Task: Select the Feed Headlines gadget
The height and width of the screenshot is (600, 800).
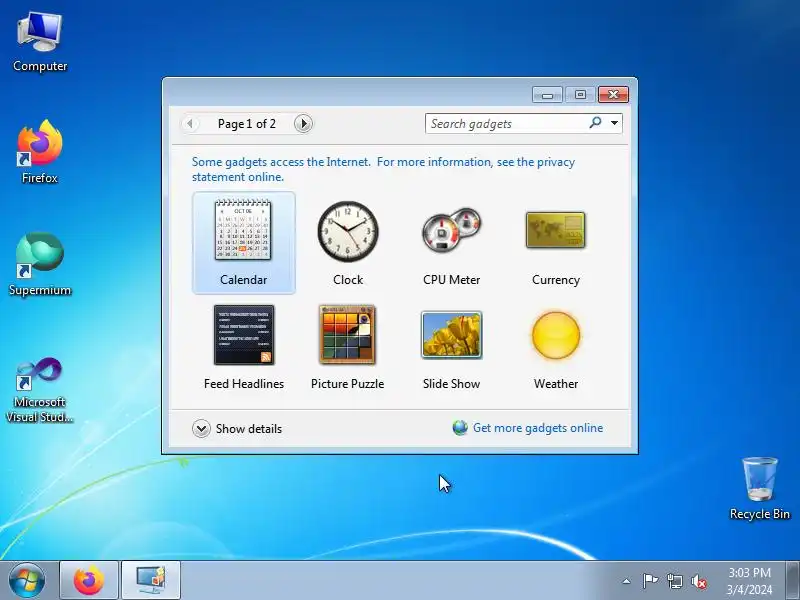Action: pos(244,347)
